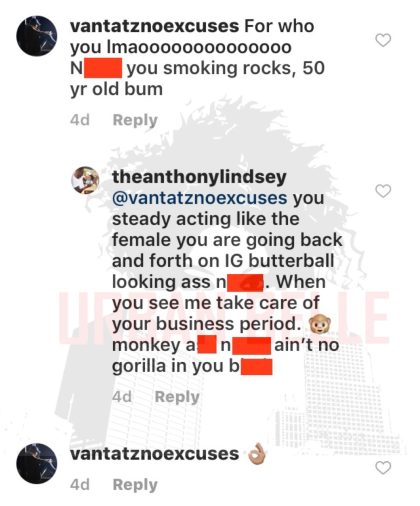Follow the blue @vantatznoexcuses mention
This screenshot has height=506, width=420.
(200, 198)
